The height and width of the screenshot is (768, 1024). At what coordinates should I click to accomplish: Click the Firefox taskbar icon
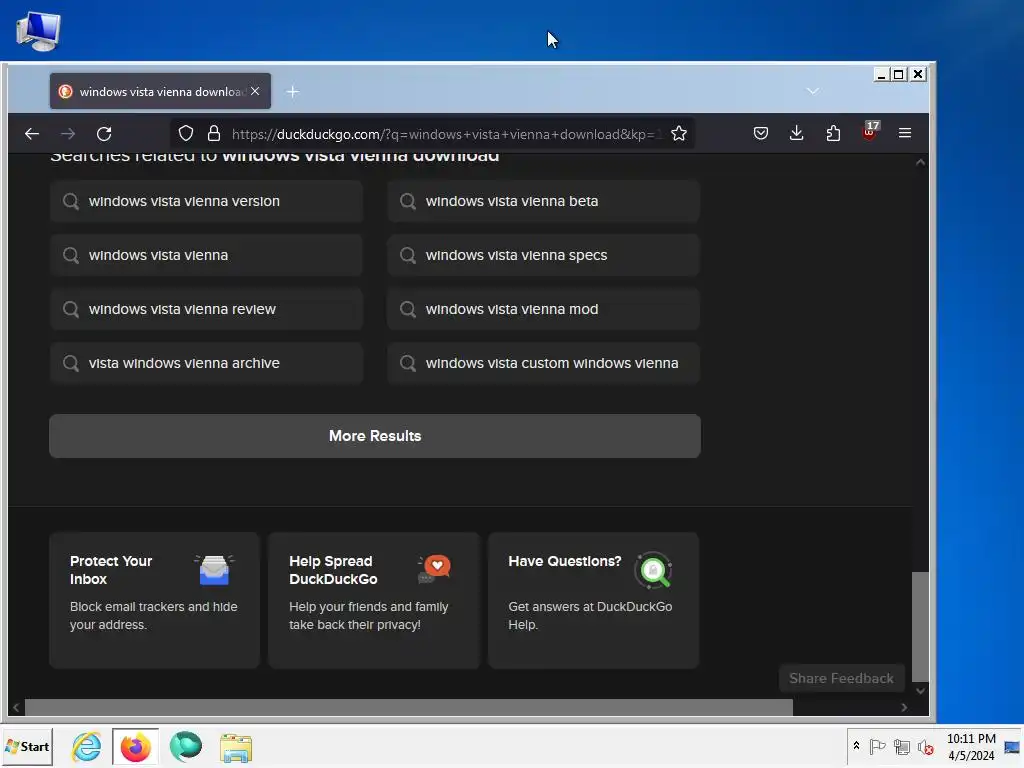tap(136, 747)
